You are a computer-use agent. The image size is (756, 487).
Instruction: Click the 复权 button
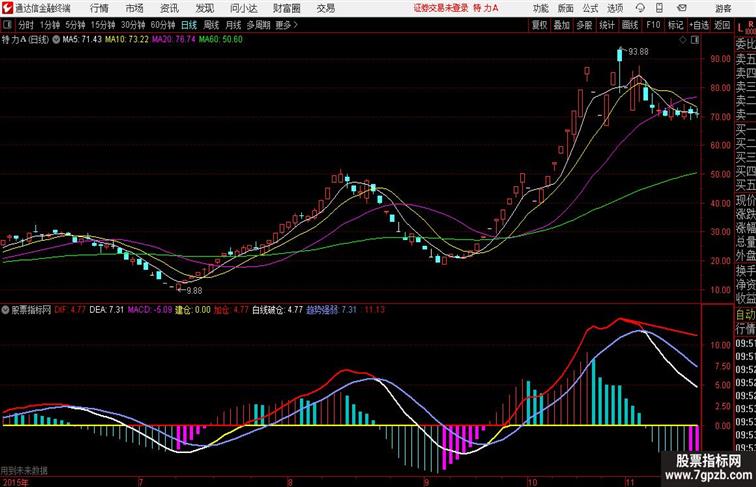(539, 25)
